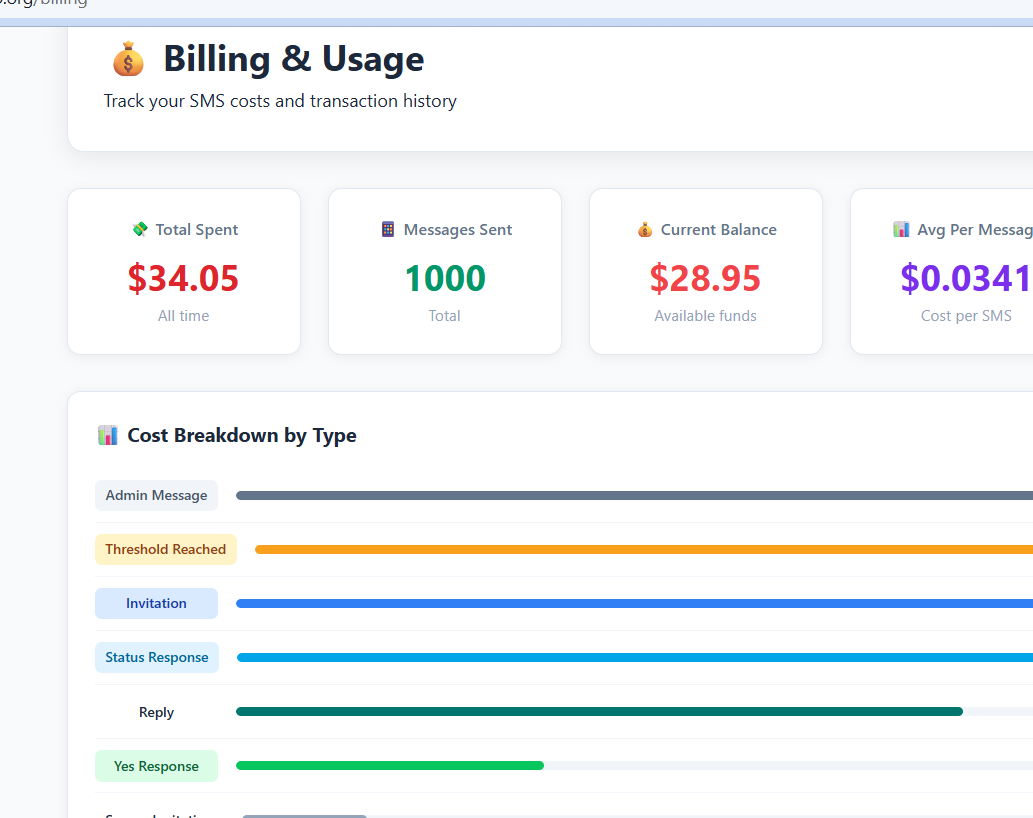1033x818 pixels.
Task: Click the calculator icon next to Messages Sent
Action: coord(388,229)
